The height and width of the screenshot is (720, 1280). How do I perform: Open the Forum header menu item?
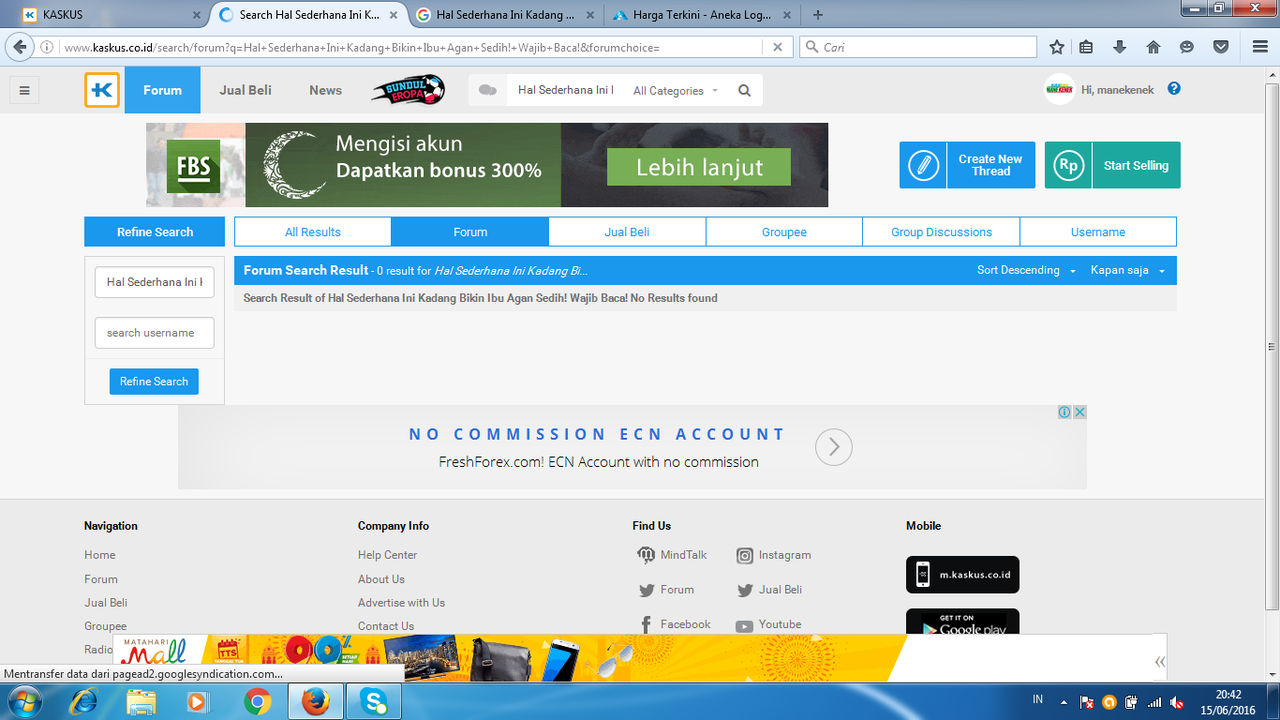point(162,90)
